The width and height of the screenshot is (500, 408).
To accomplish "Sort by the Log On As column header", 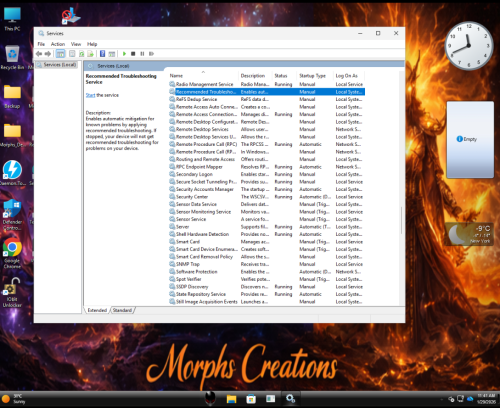I will (349, 76).
